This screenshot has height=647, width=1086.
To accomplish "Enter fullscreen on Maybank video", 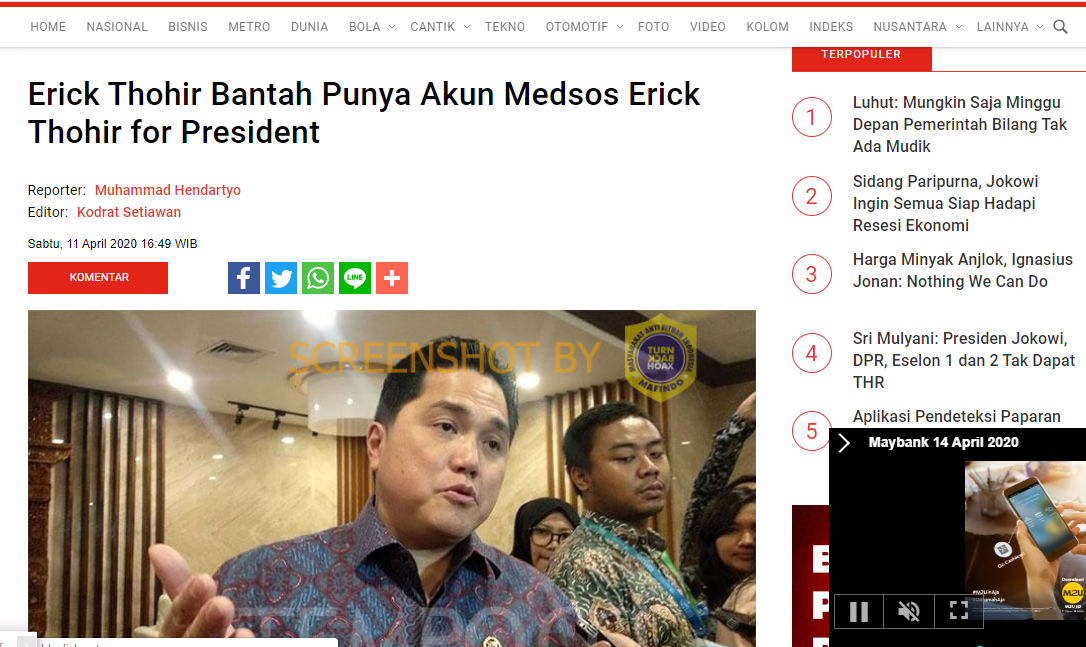I will 959,611.
